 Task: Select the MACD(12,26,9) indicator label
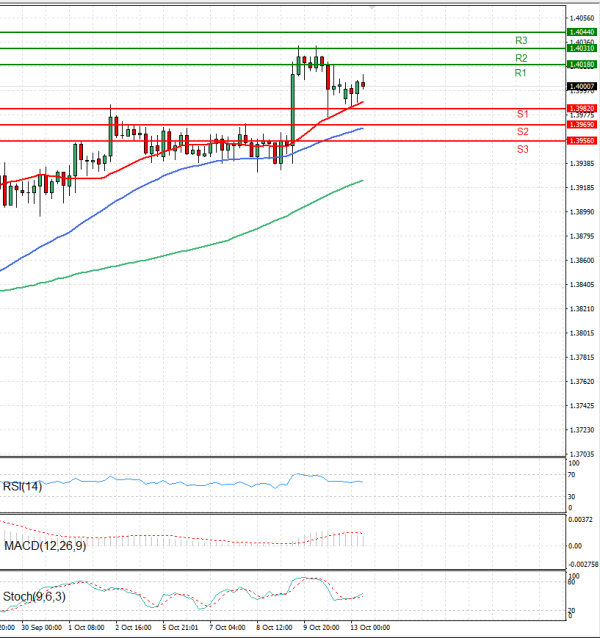45,546
